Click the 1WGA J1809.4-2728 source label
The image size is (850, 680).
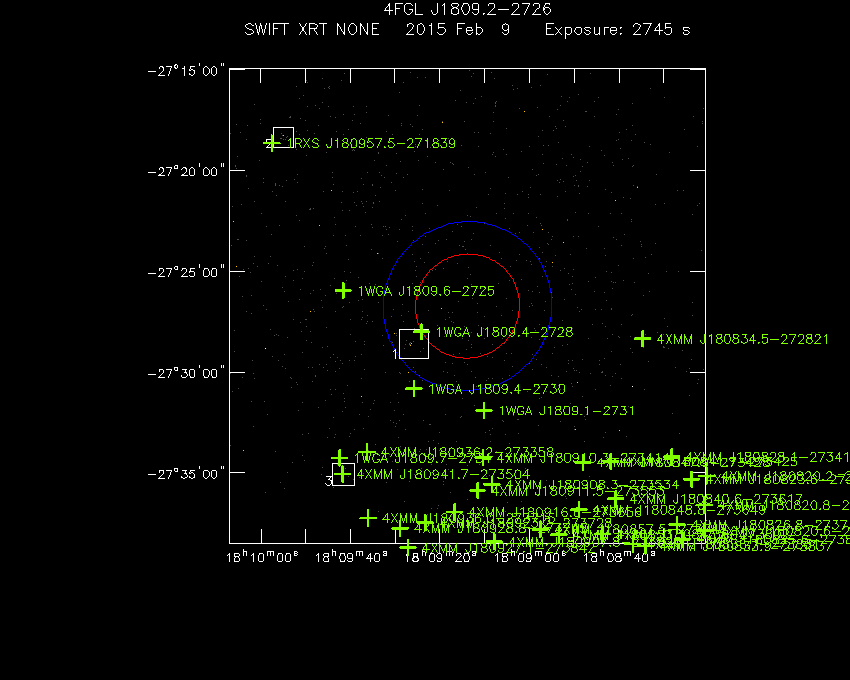pyautogui.click(x=504, y=332)
